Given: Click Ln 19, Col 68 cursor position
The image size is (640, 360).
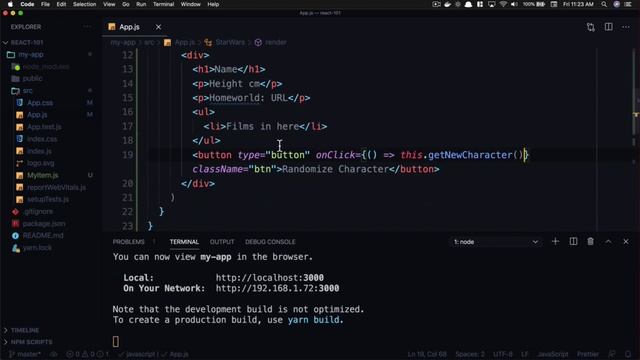Looking at the screenshot, I should (x=427, y=354).
